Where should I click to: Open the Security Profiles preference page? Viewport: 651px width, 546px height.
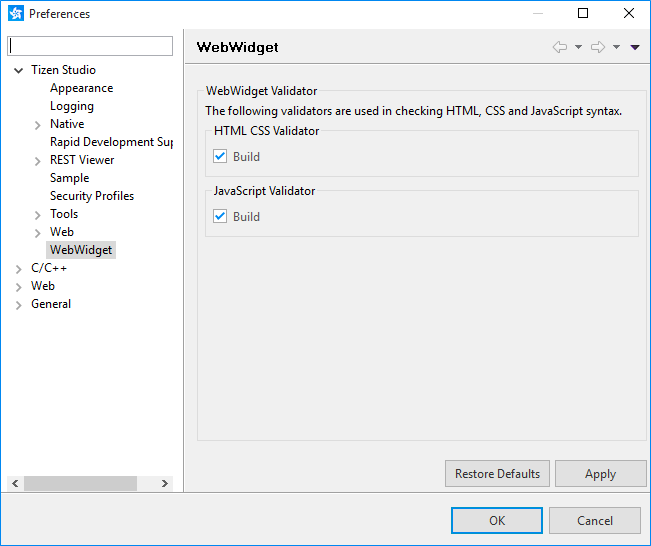click(92, 196)
